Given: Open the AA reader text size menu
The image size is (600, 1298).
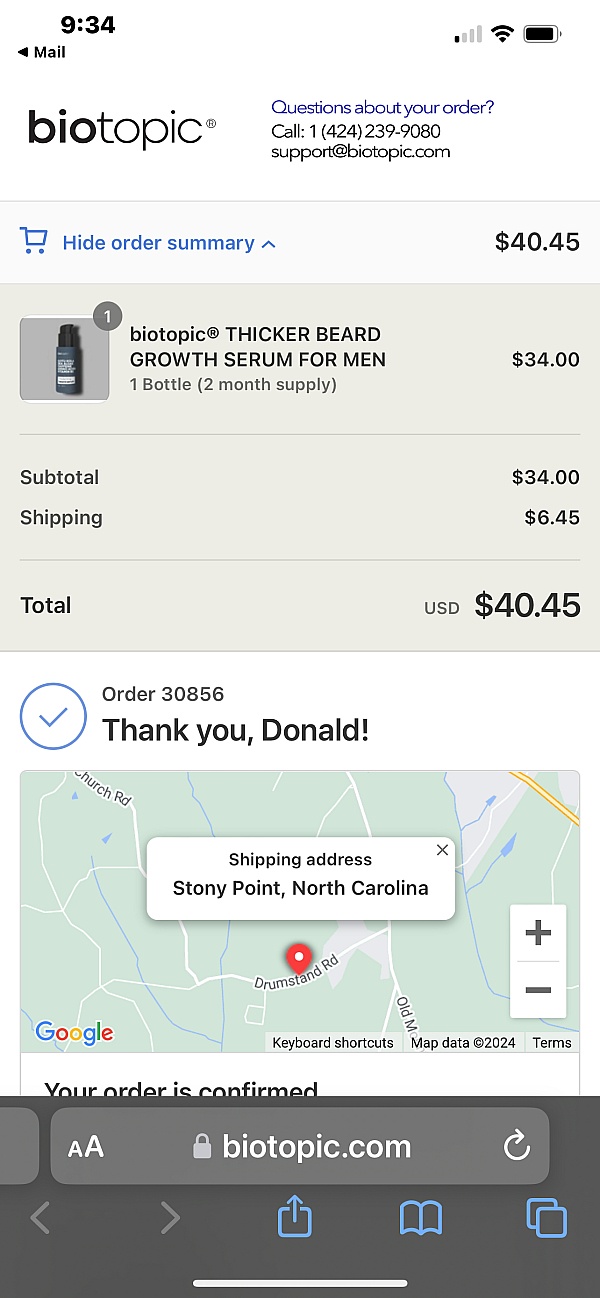Looking at the screenshot, I should point(86,1147).
